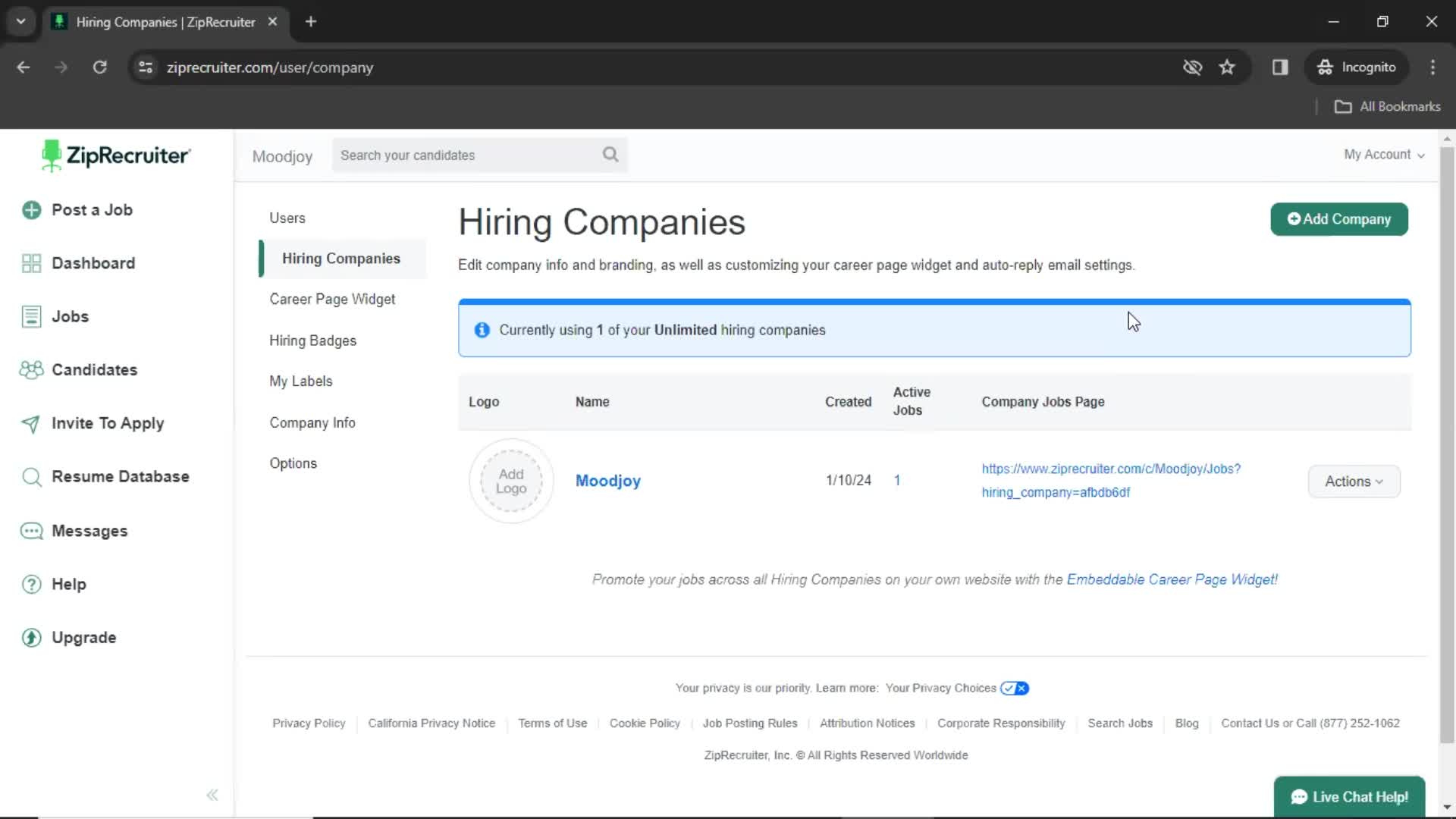Click the Help question mark icon
1456x819 pixels.
(x=31, y=585)
